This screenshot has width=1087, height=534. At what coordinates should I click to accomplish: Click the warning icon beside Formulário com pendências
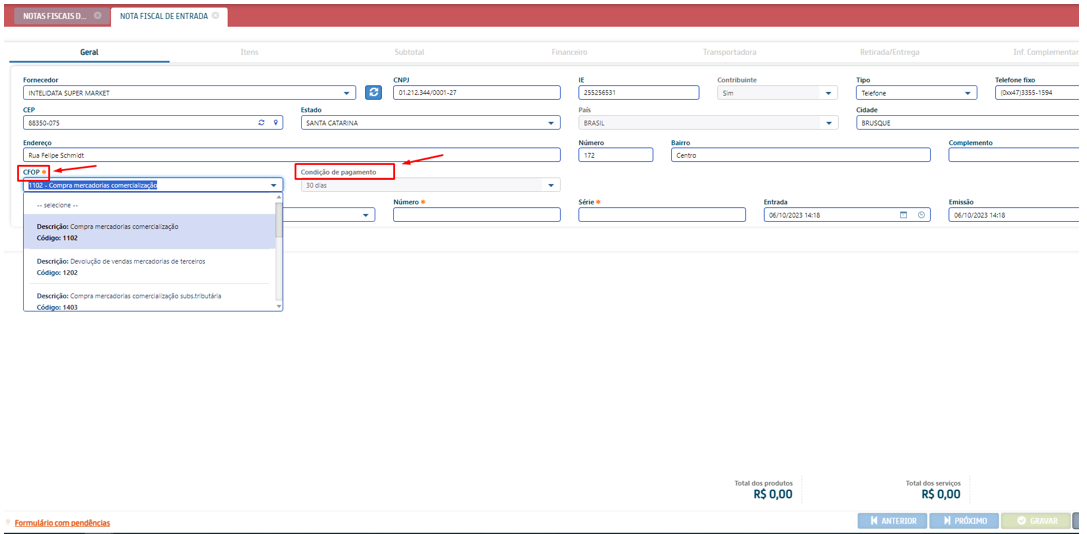pyautogui.click(x=8, y=522)
